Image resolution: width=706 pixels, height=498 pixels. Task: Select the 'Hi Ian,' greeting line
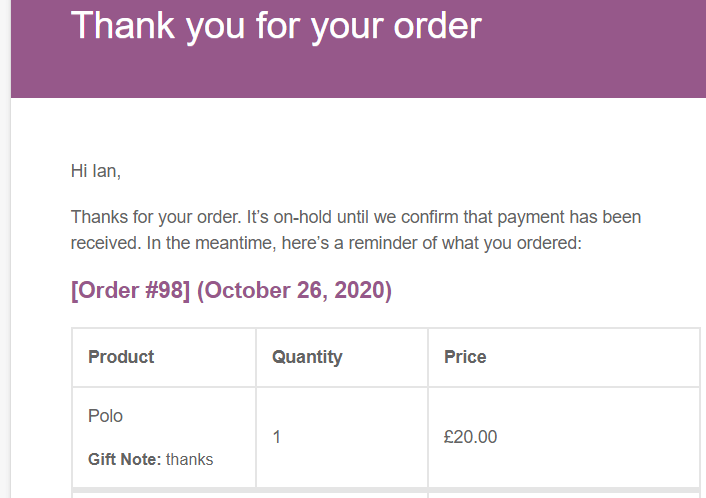pos(96,171)
